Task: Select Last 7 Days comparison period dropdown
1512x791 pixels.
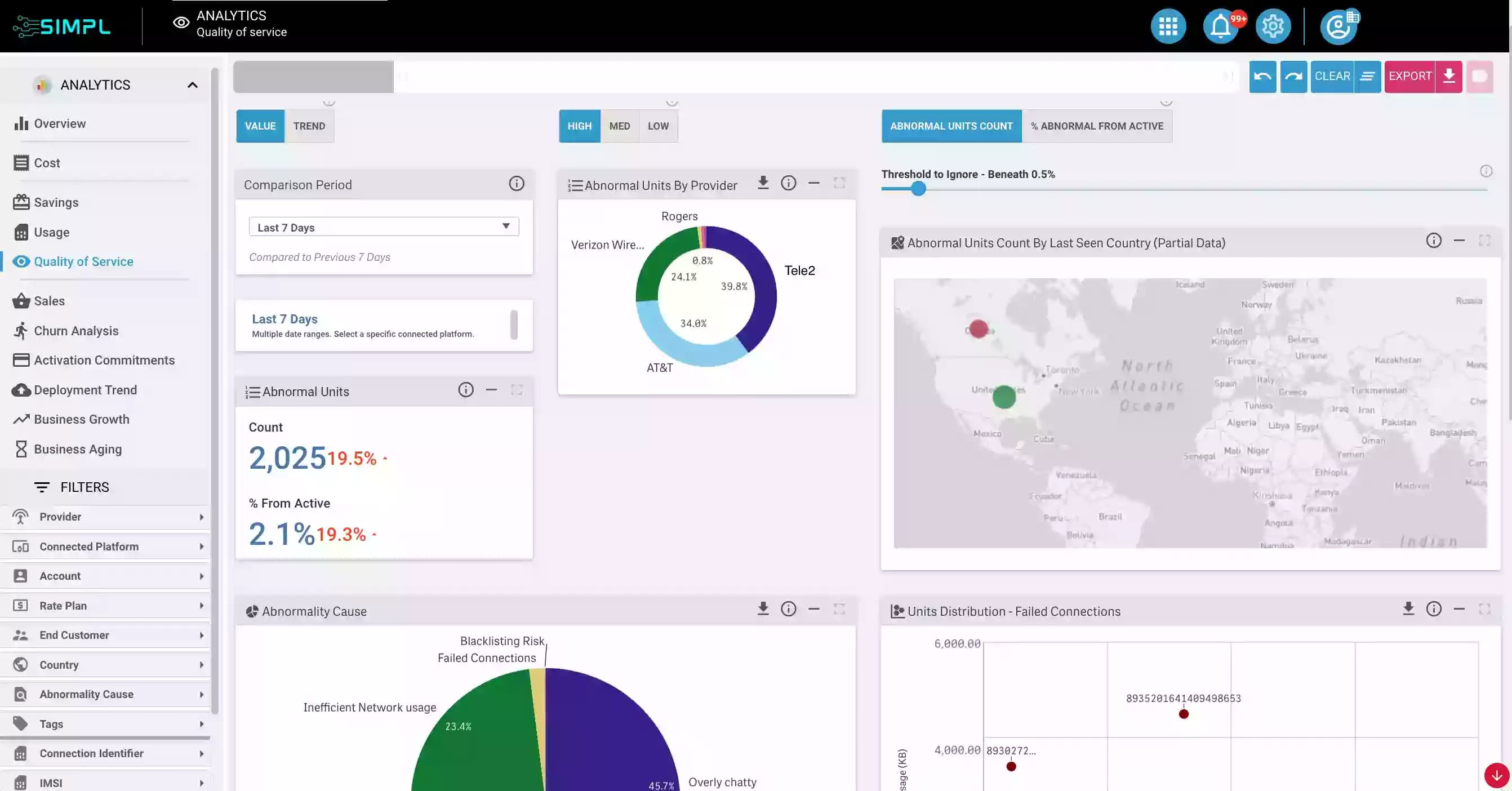Action: point(384,227)
